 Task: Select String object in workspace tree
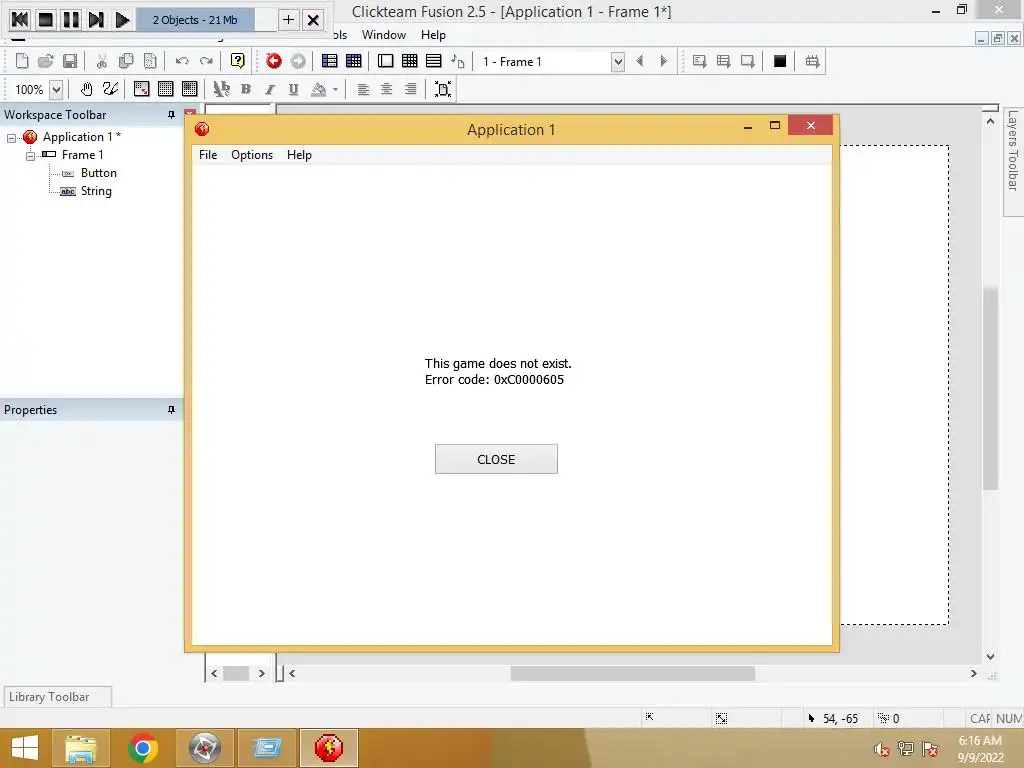tap(96, 191)
